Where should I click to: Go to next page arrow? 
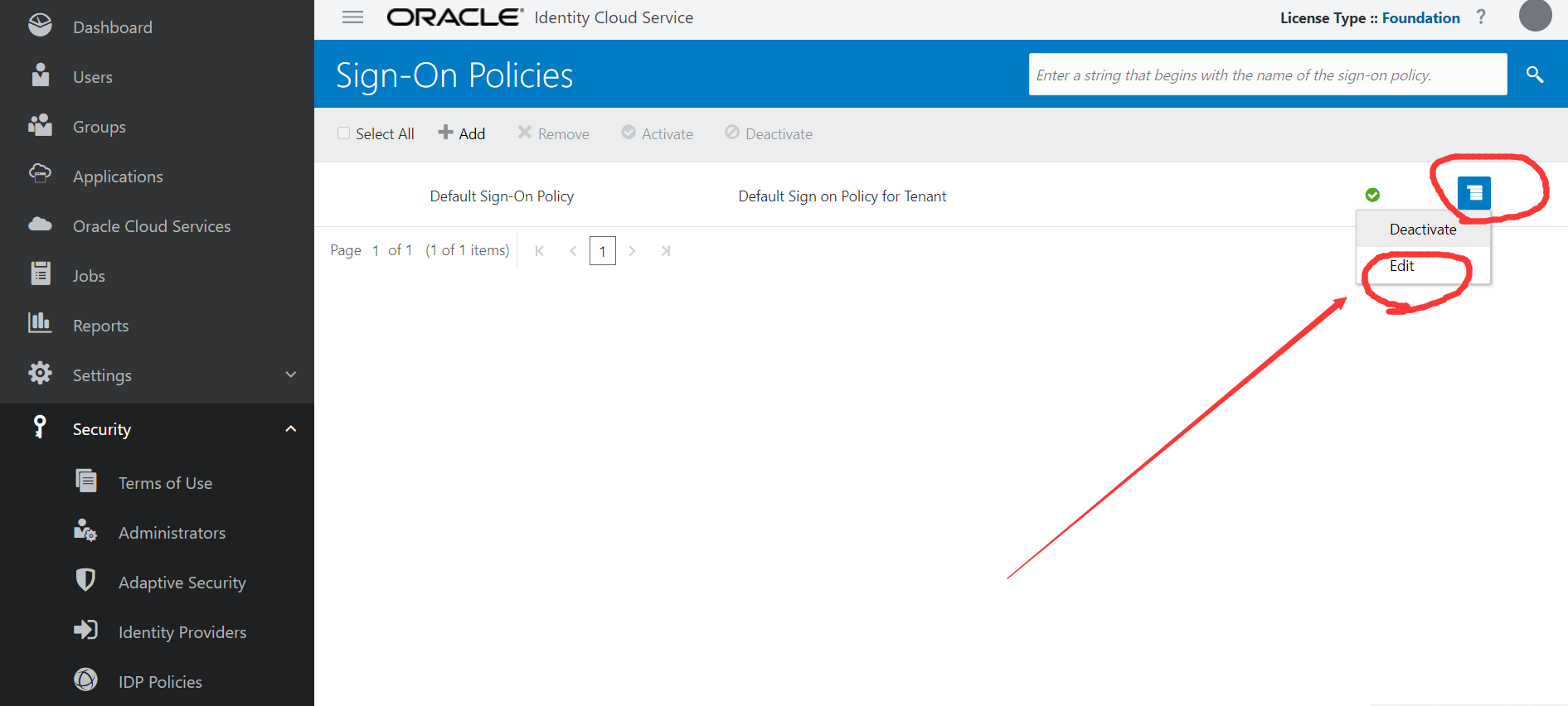[632, 251]
